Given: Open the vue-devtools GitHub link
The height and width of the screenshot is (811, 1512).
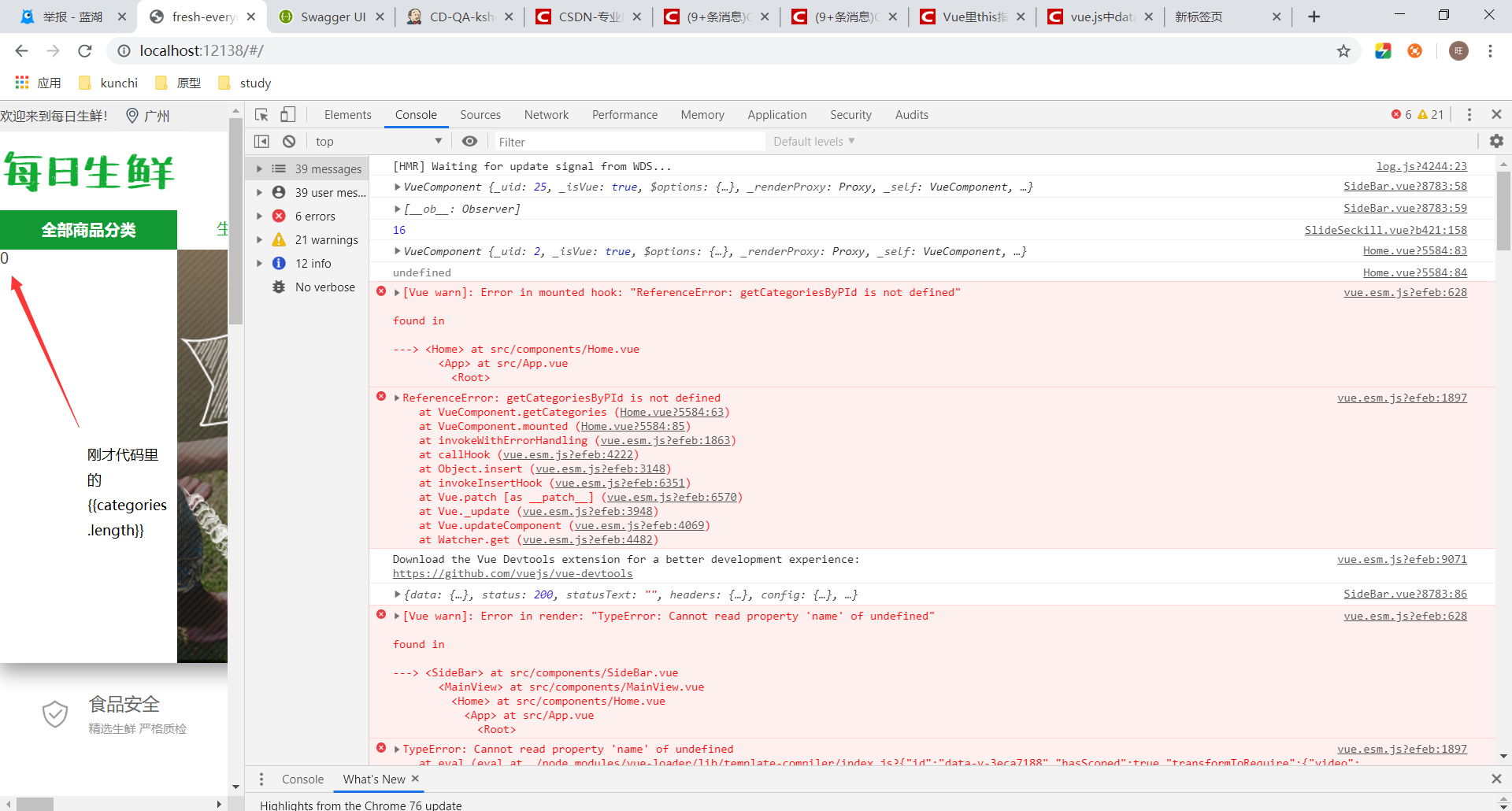Looking at the screenshot, I should (513, 574).
